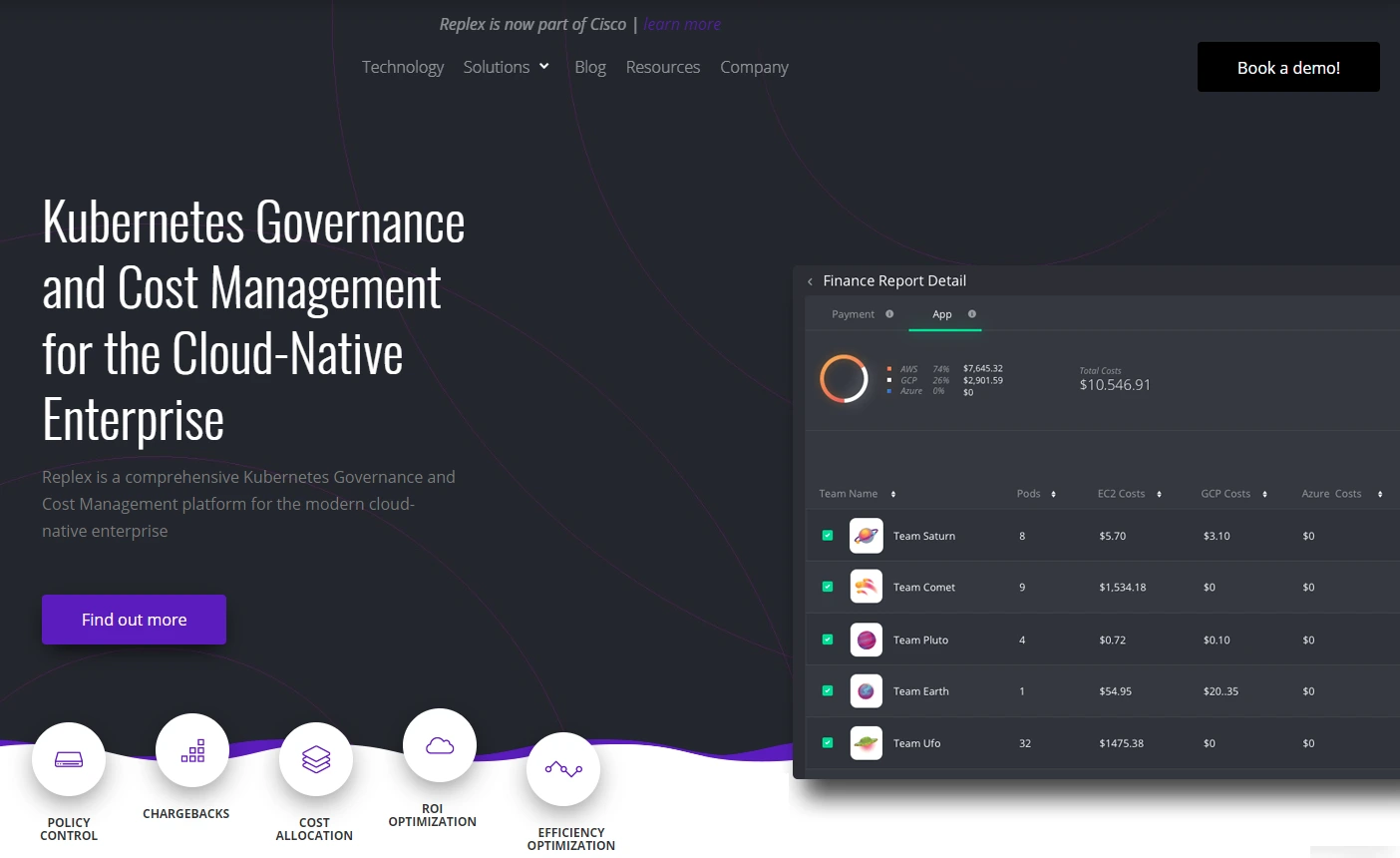This screenshot has height=858, width=1400.
Task: Click the COST ALLOCATION label
Action: 314,829
